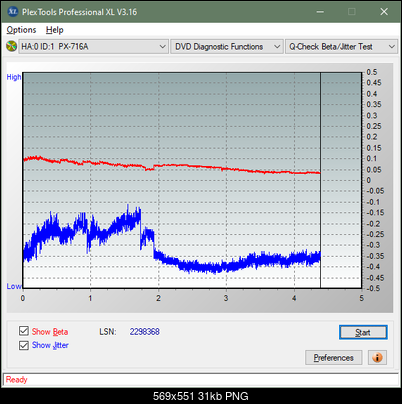The height and width of the screenshot is (404, 402).
Task: Expand the DVD Diagnostic Functions dropdown
Action: [227, 47]
